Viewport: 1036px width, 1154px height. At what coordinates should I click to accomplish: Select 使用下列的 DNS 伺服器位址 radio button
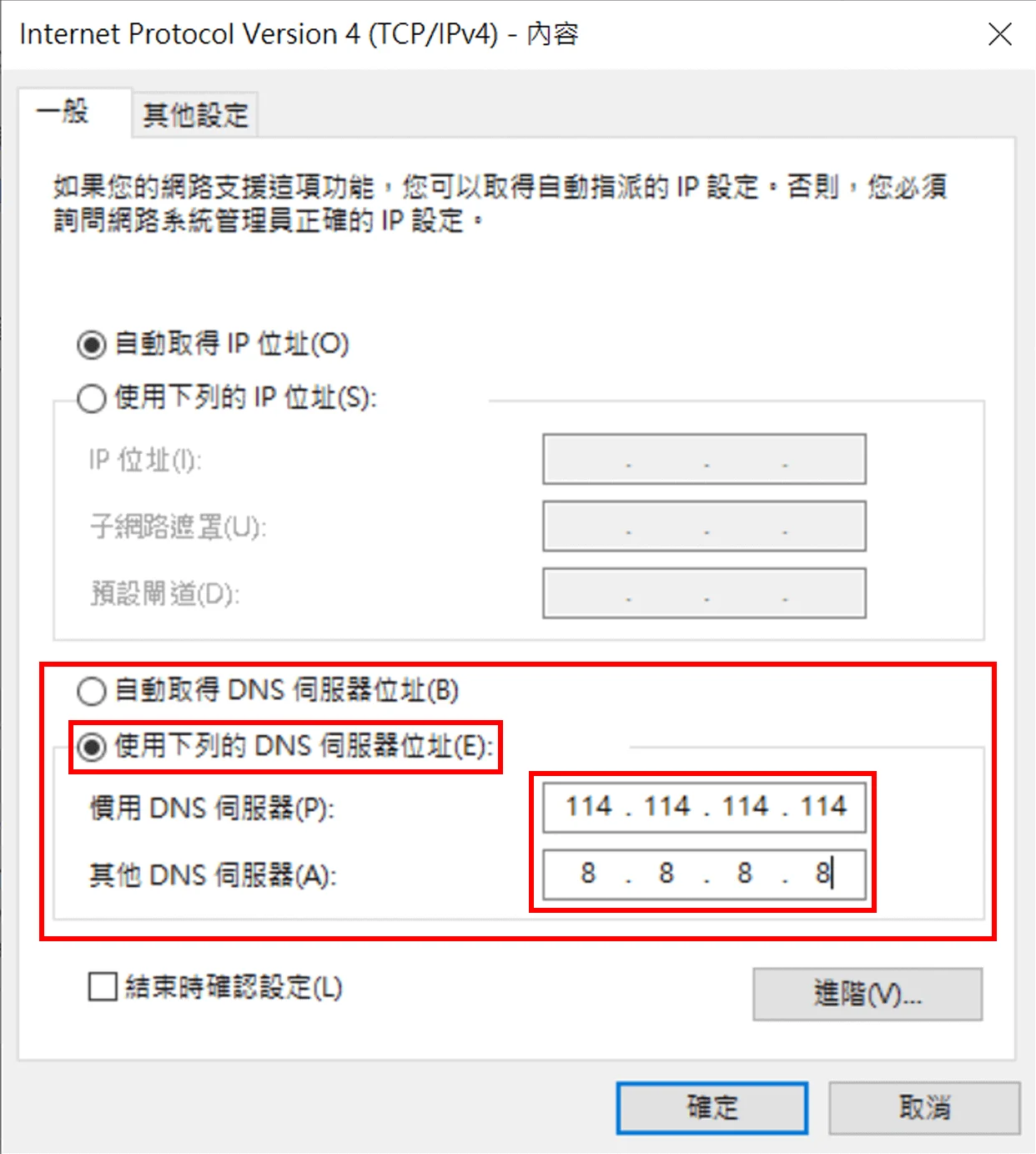pos(92,746)
